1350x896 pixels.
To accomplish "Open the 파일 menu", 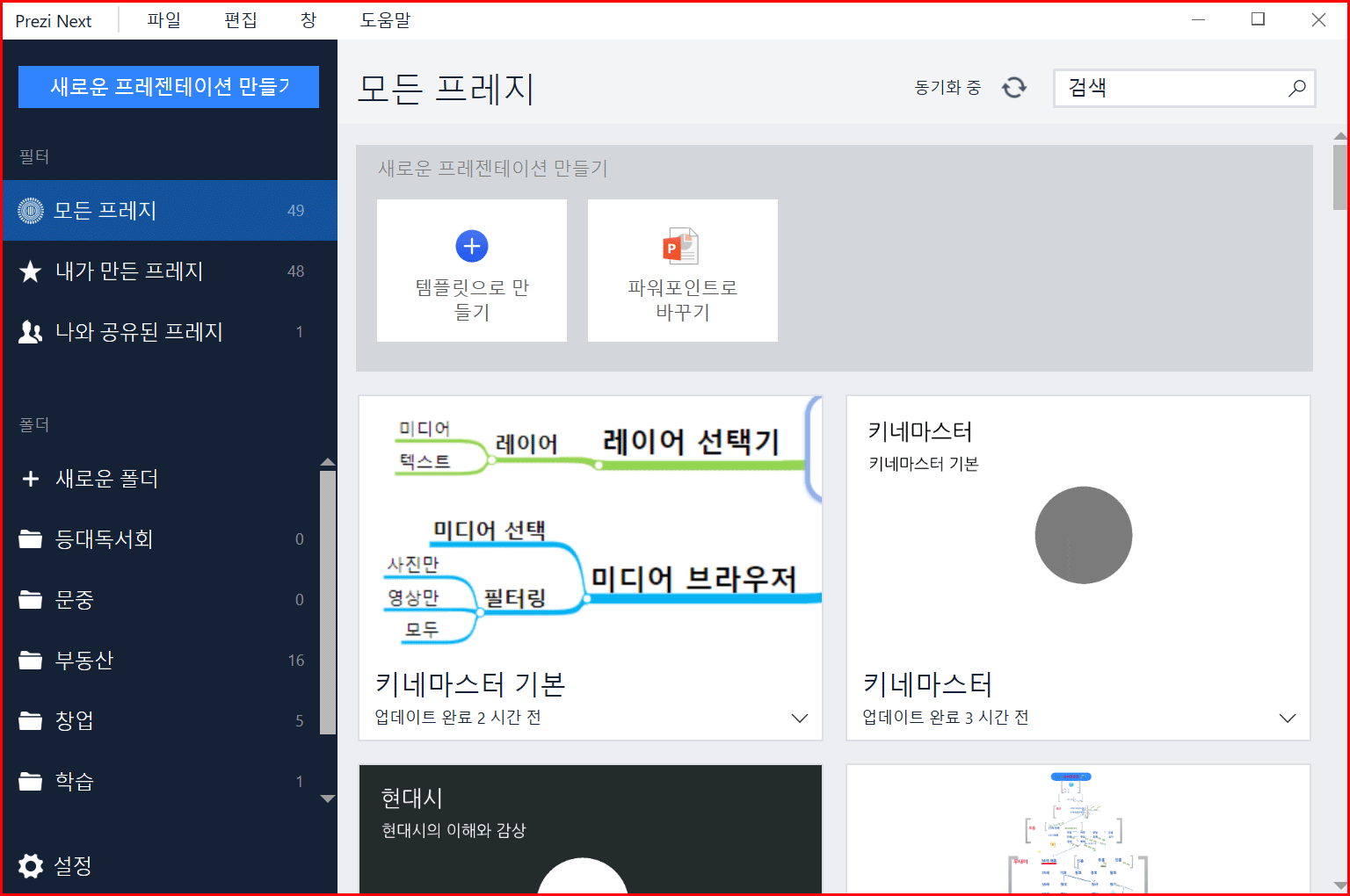I will point(163,20).
